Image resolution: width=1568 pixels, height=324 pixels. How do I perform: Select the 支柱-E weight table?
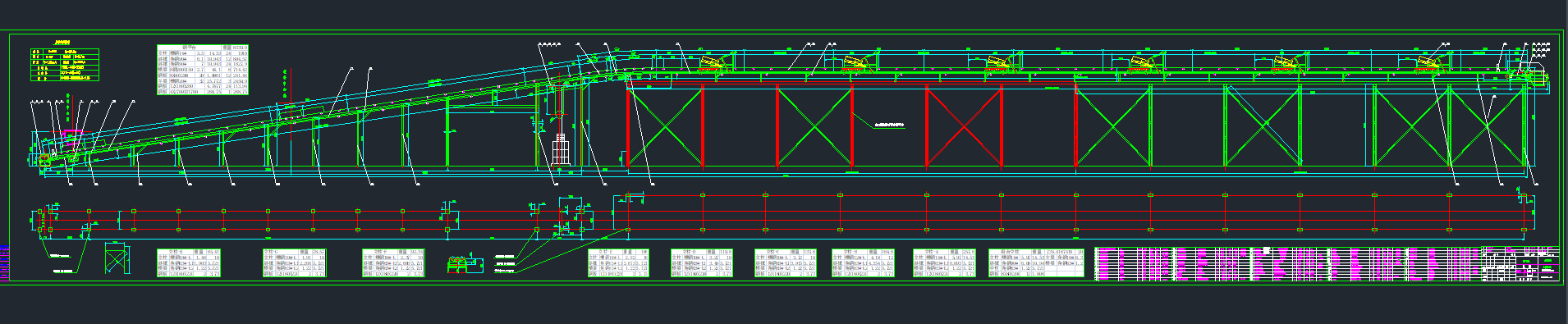coord(618,262)
